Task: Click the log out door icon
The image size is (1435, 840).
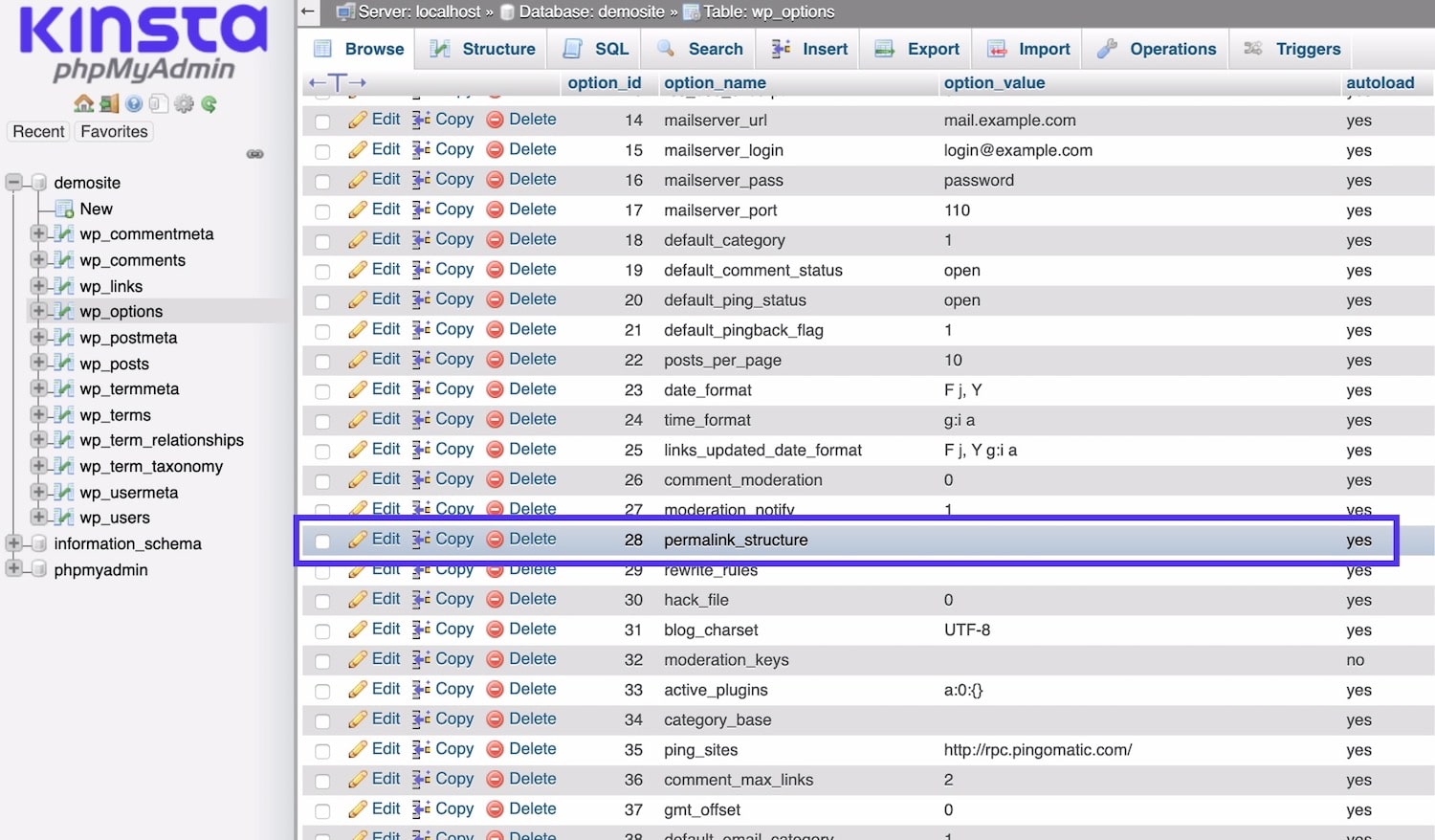Action: 108,103
